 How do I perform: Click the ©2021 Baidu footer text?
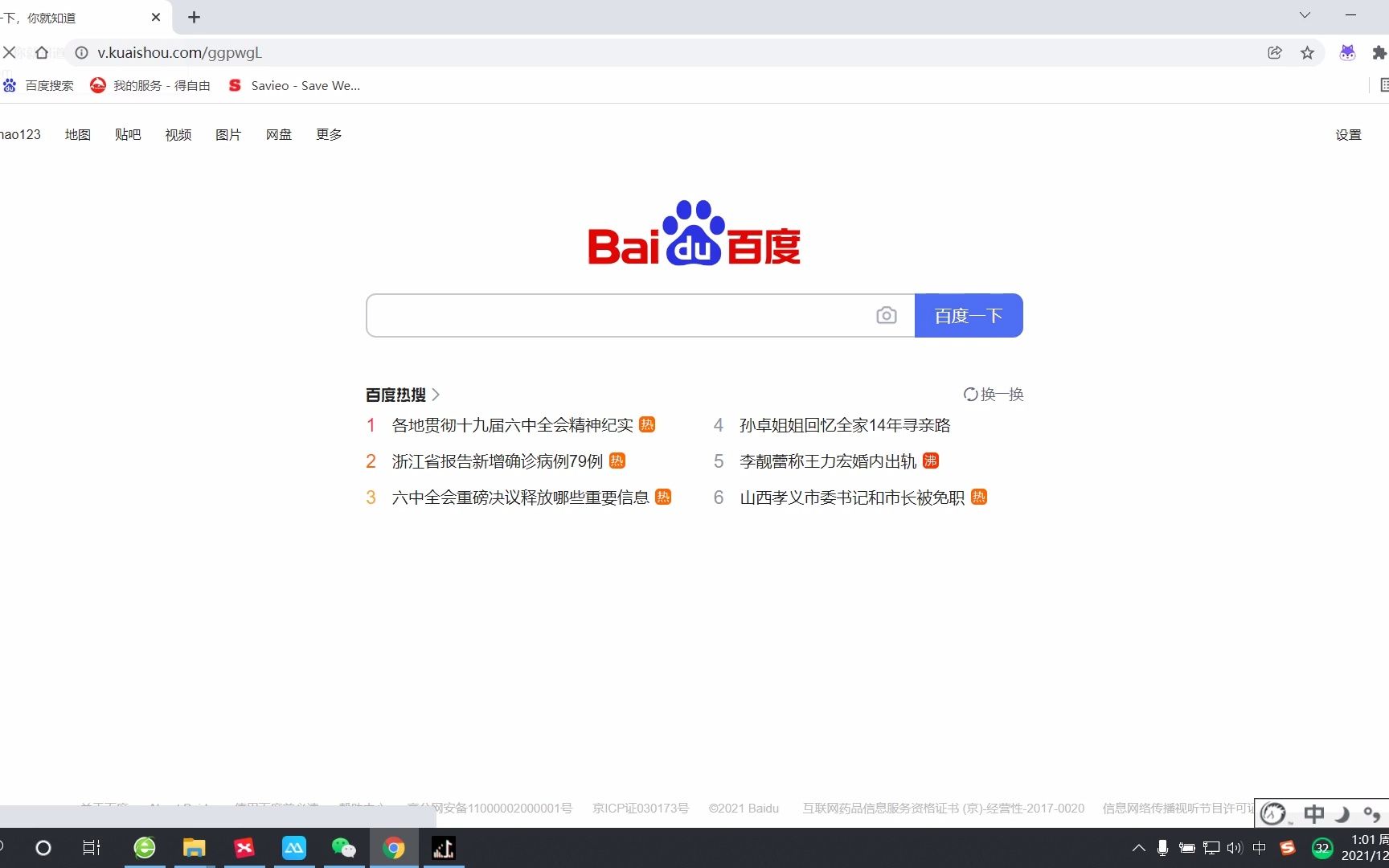point(744,808)
